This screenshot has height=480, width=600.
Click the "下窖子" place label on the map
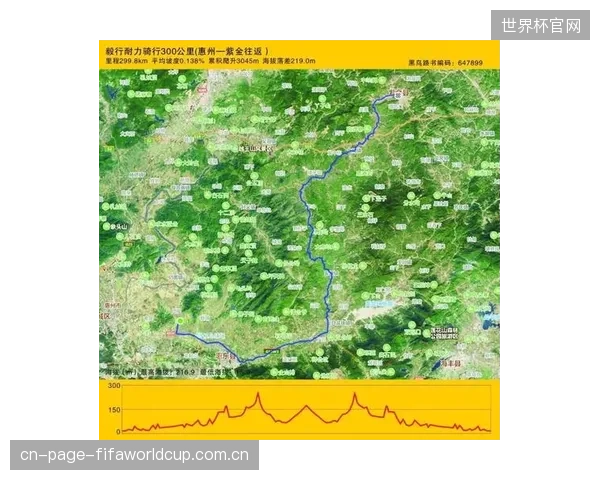(378, 199)
